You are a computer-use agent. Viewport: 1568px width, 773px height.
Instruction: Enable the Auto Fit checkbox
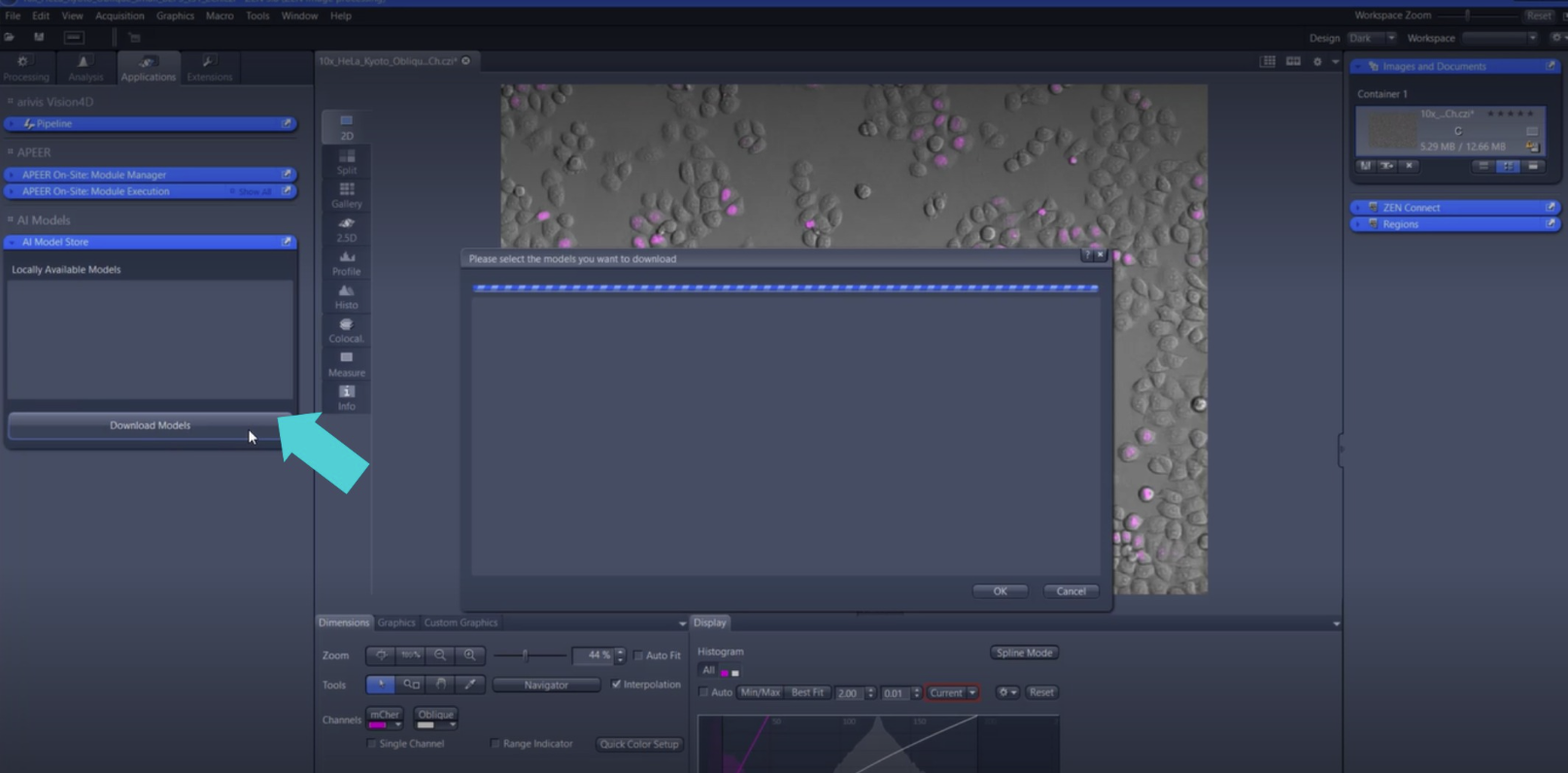[638, 655]
